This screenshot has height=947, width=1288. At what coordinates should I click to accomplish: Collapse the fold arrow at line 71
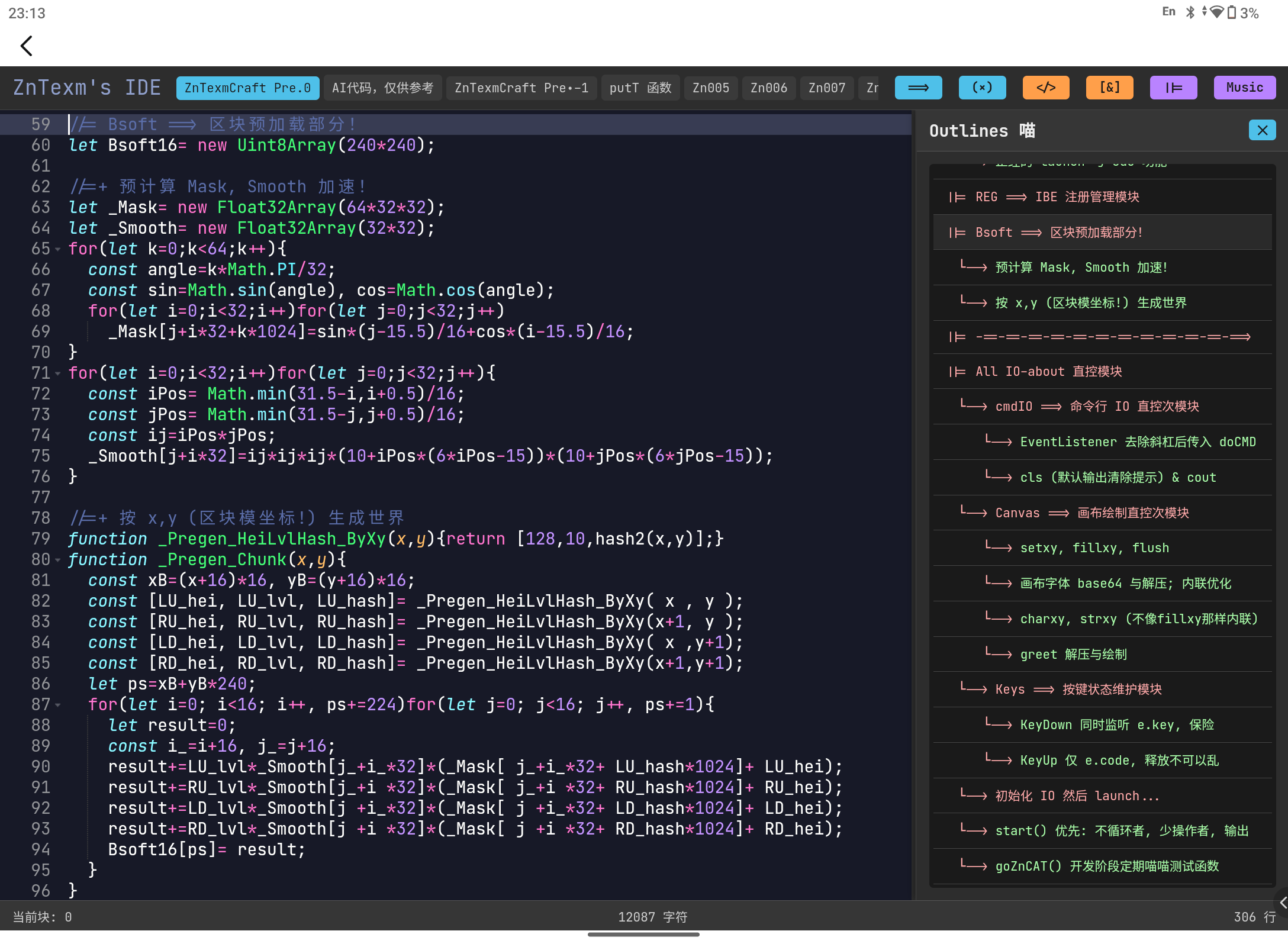pyautogui.click(x=58, y=373)
